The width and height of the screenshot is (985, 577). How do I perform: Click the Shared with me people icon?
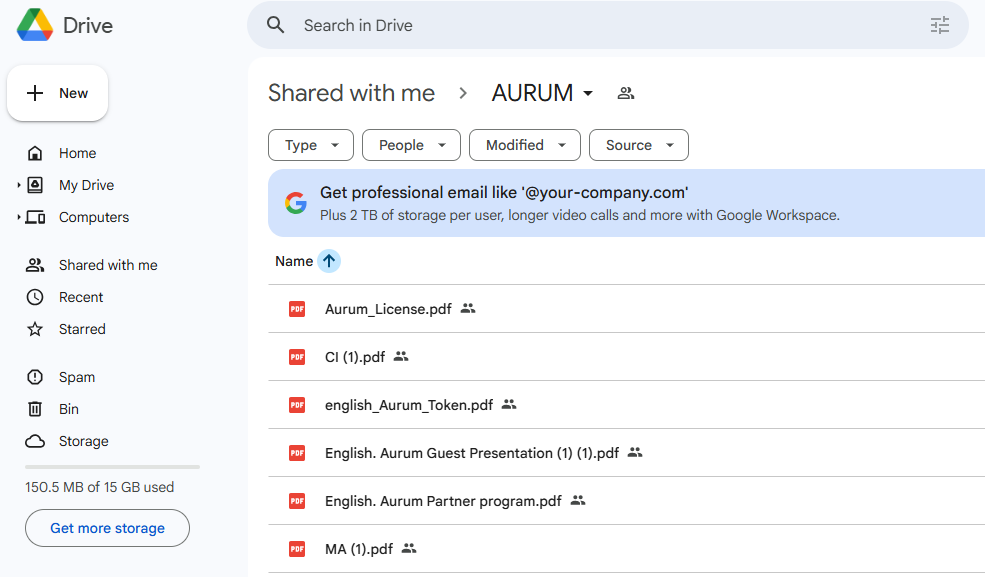pos(35,265)
